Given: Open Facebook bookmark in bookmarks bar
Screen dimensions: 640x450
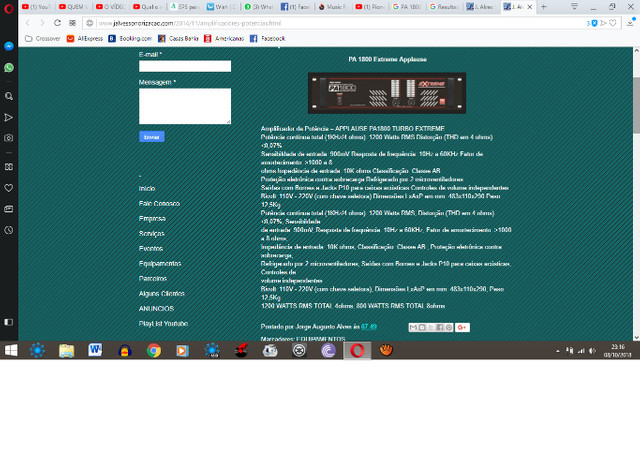Looking at the screenshot, I should [x=267, y=38].
